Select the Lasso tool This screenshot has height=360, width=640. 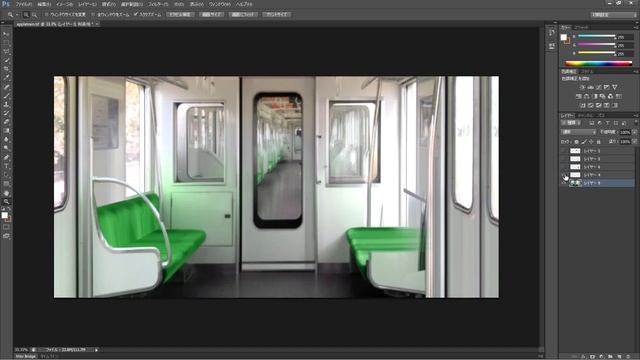coord(6,52)
